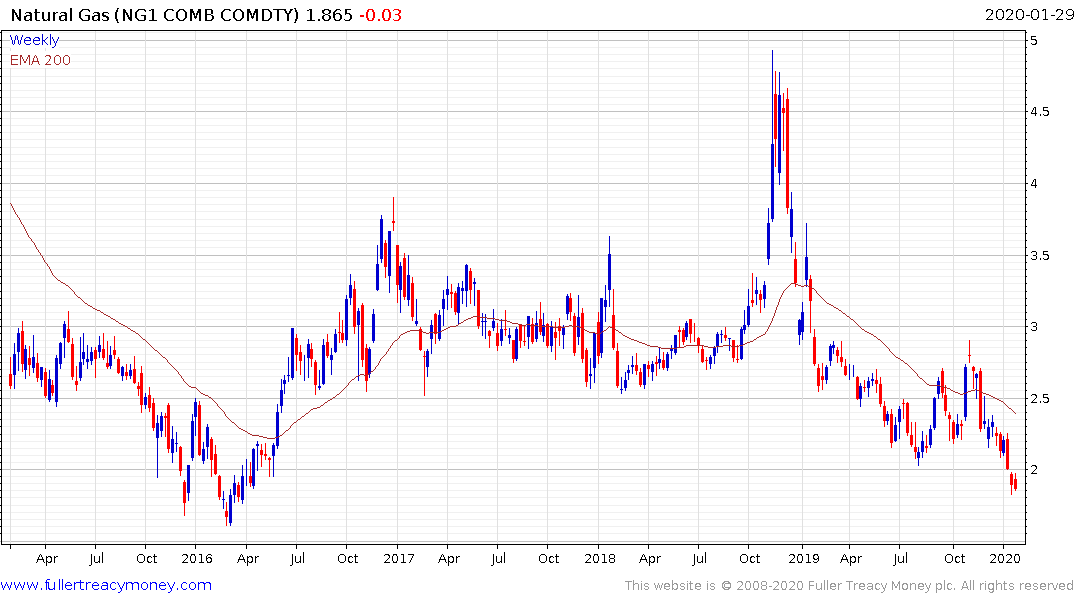This screenshot has width=1075, height=600.
Task: Click the 5 price axis label
Action: 1034,40
